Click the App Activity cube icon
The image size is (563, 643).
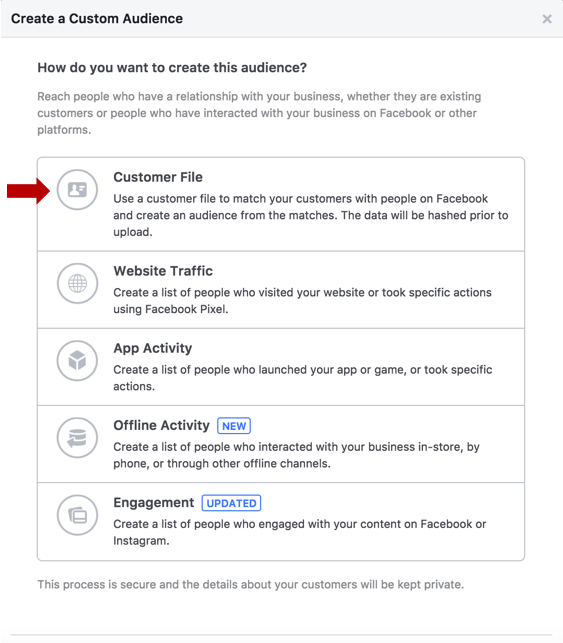tap(77, 361)
